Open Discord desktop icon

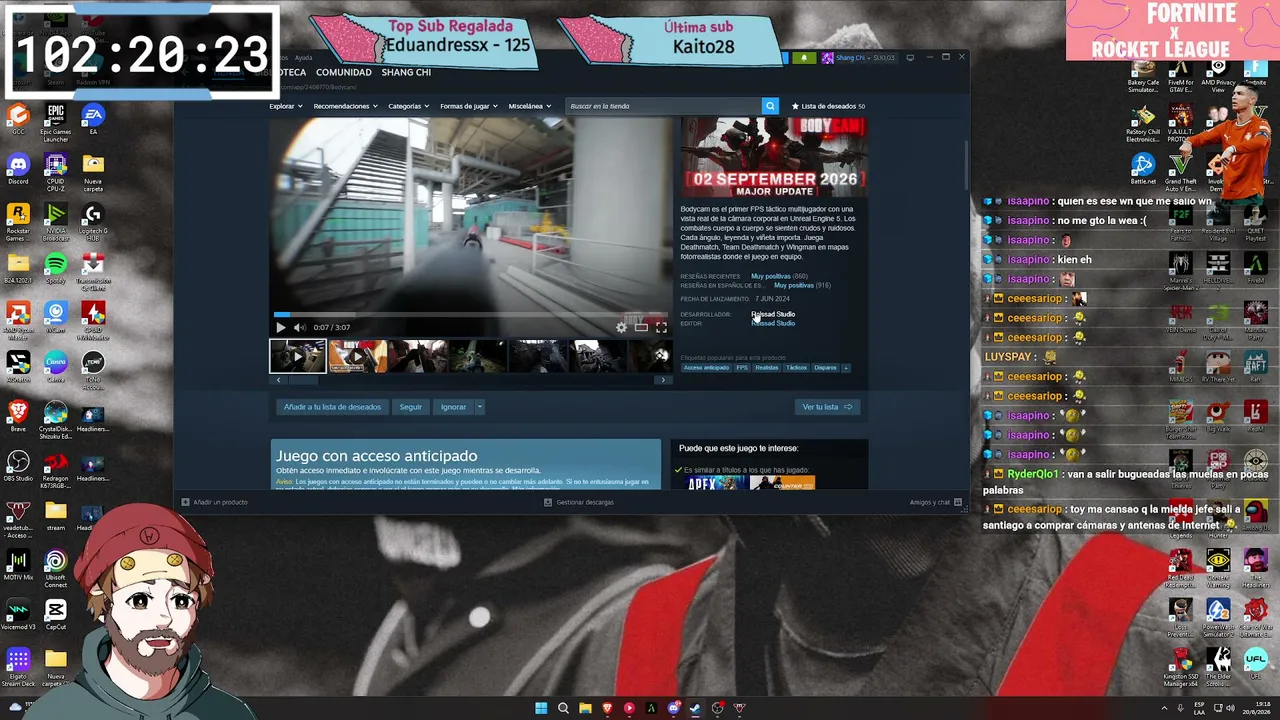[18, 169]
